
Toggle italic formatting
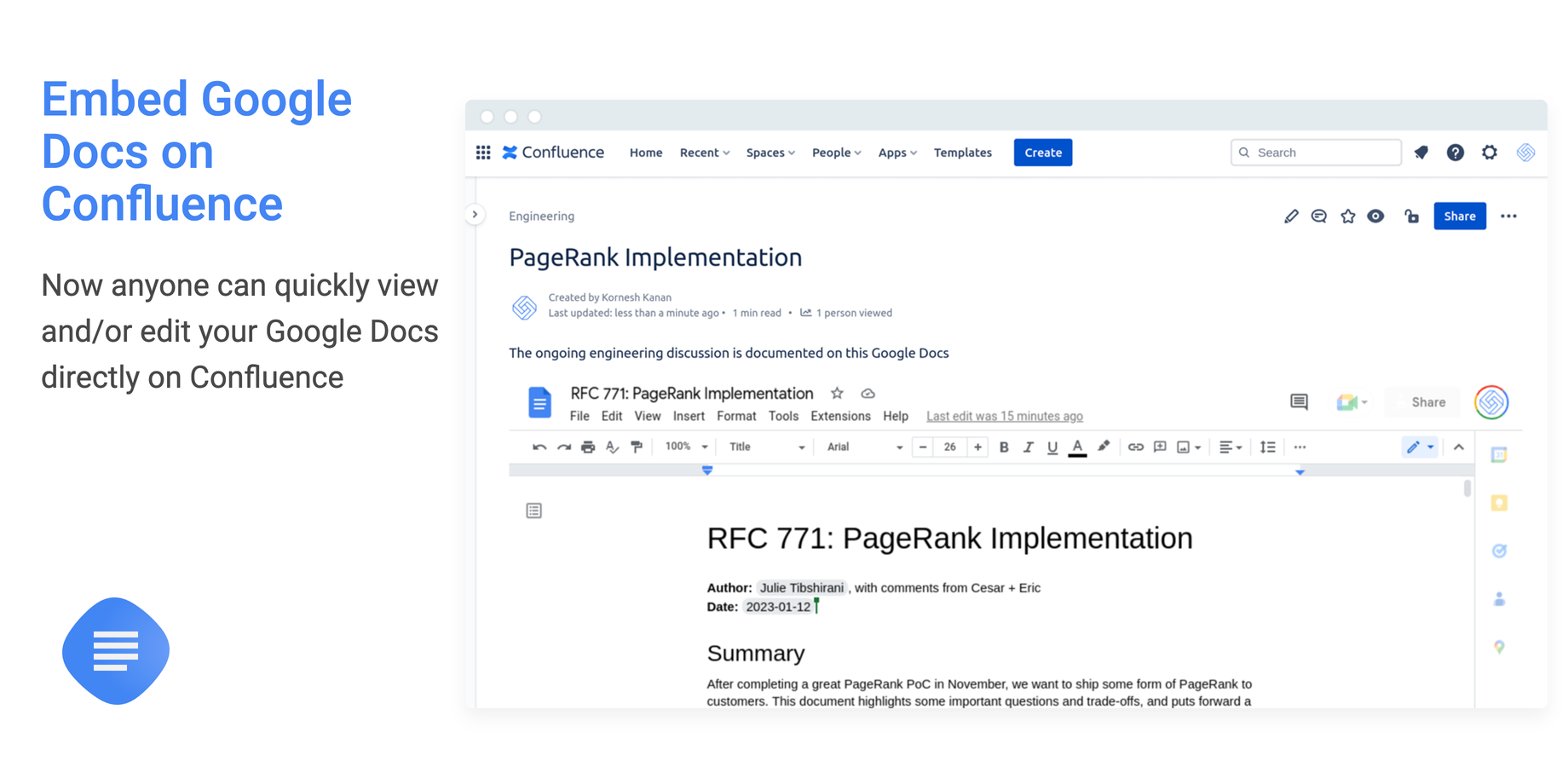1028,447
